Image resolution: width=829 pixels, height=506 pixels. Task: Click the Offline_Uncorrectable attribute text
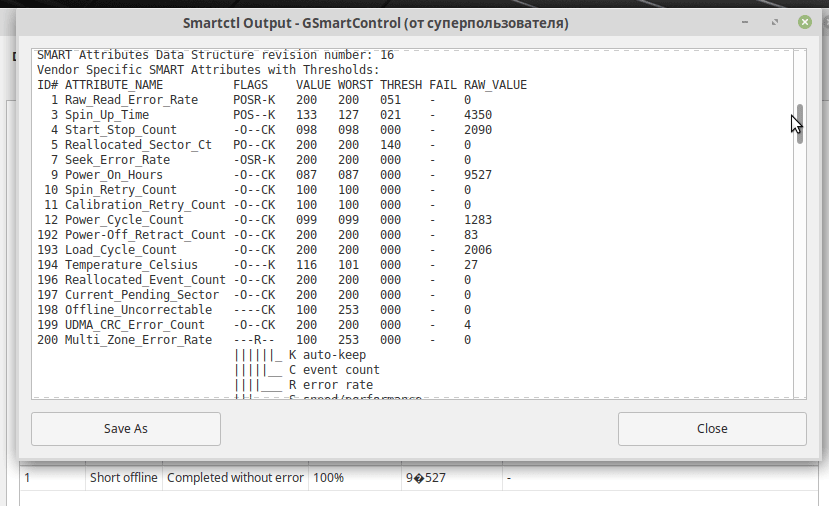138,310
